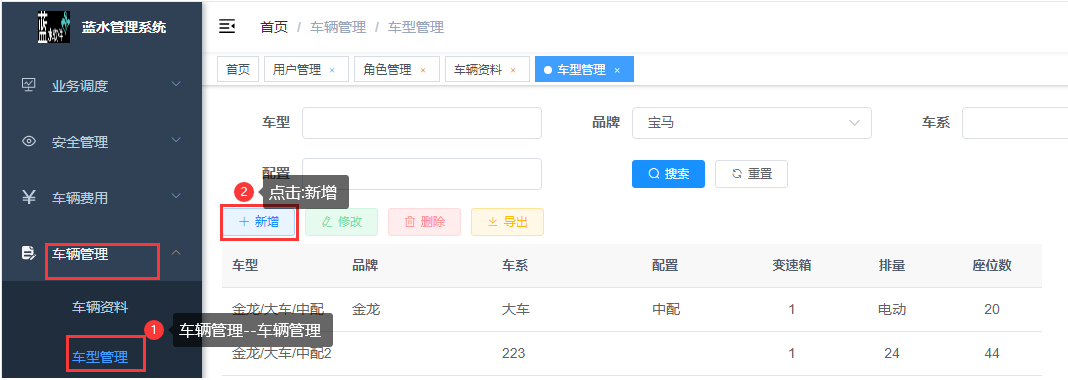The width and height of the screenshot is (1068, 380).
Task: Open 车辆资料 in the sidebar
Action: click(100, 307)
